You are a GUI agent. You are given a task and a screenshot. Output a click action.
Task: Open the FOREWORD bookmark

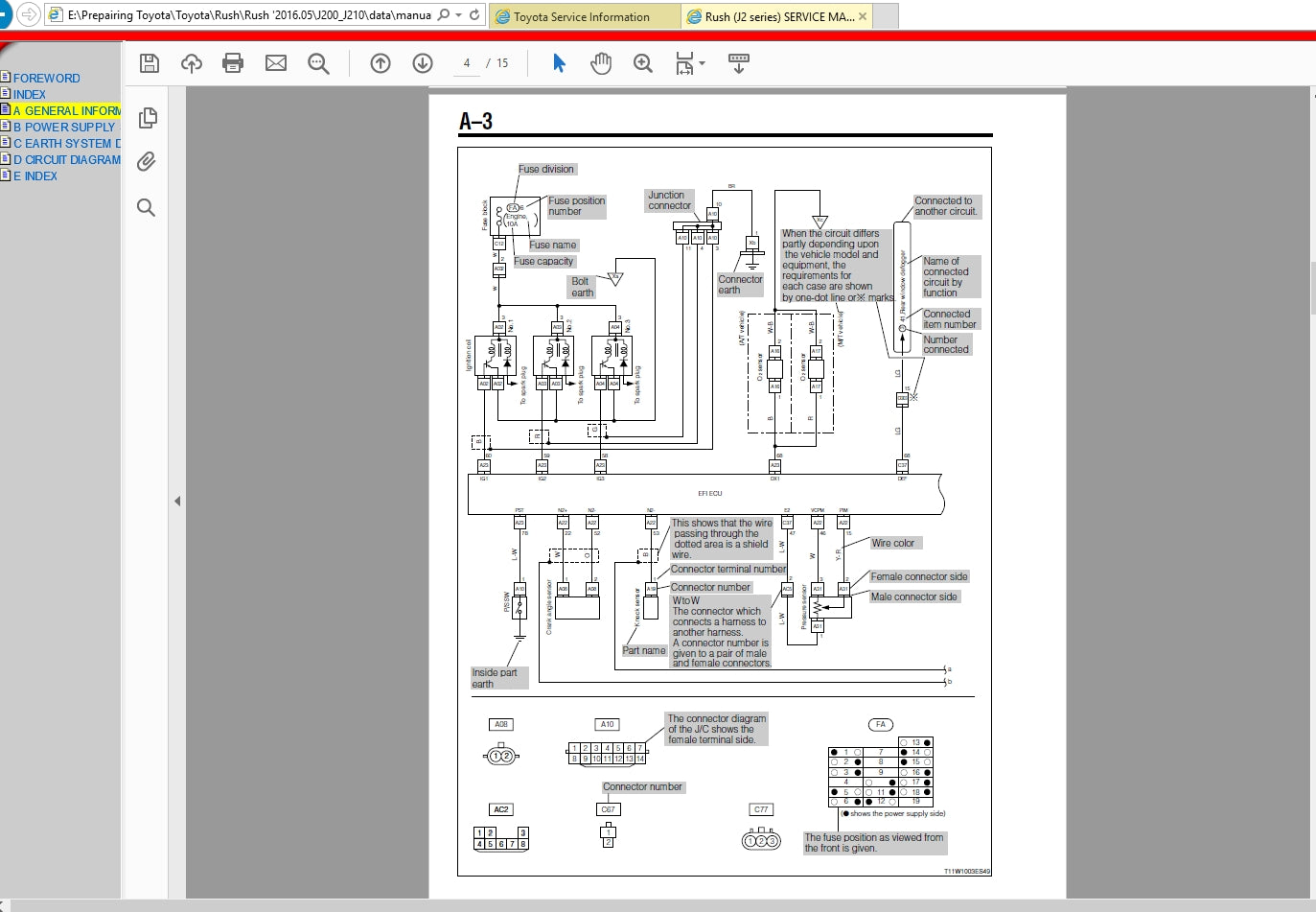click(46, 78)
